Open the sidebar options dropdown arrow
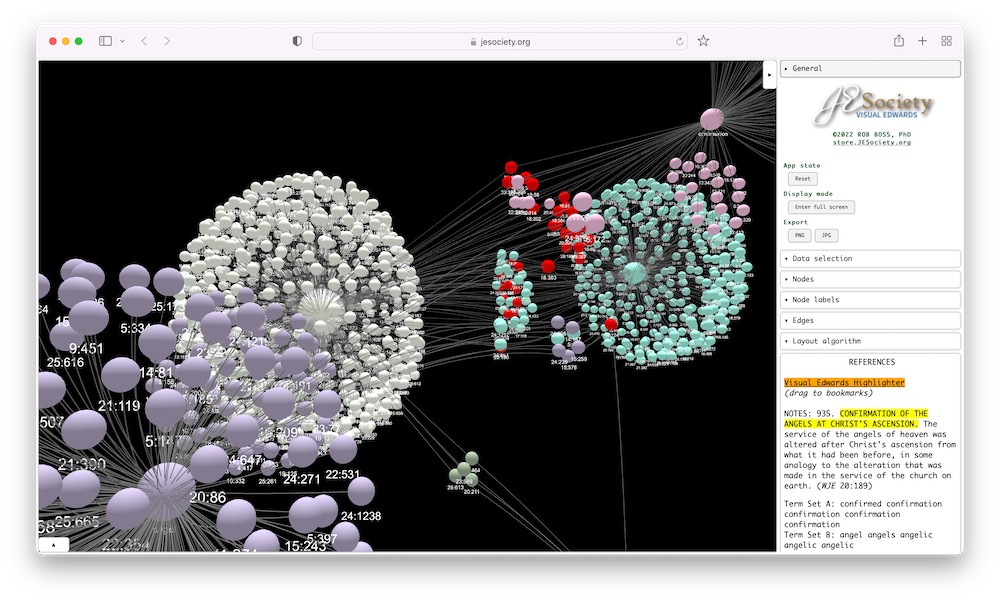1000x602 pixels. click(122, 41)
